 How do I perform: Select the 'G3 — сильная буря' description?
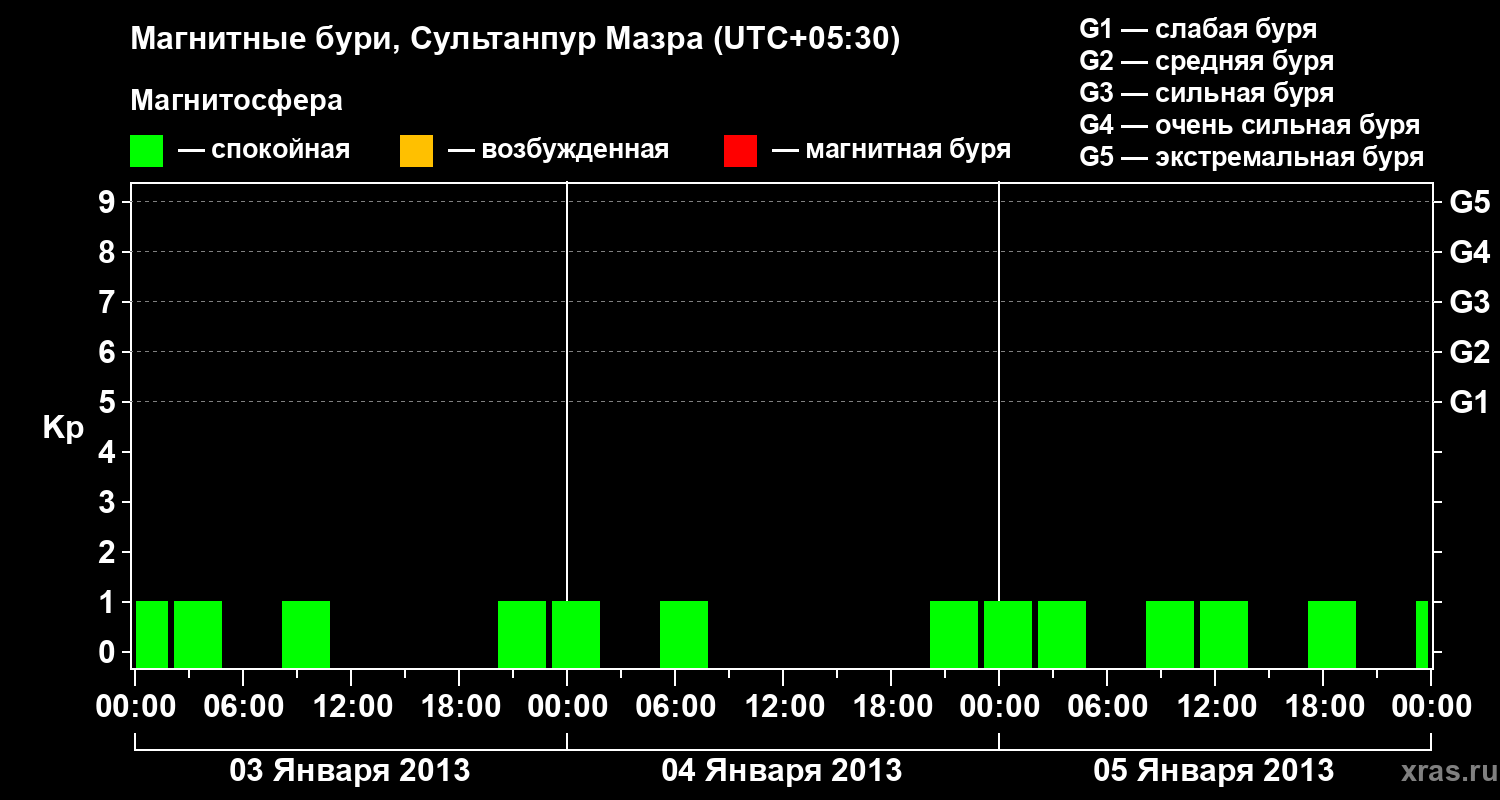coord(1206,93)
